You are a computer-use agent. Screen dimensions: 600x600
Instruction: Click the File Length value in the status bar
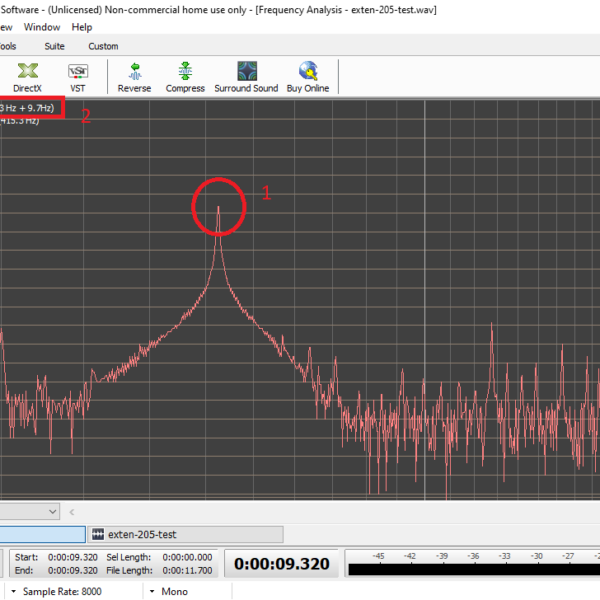[x=187, y=571]
